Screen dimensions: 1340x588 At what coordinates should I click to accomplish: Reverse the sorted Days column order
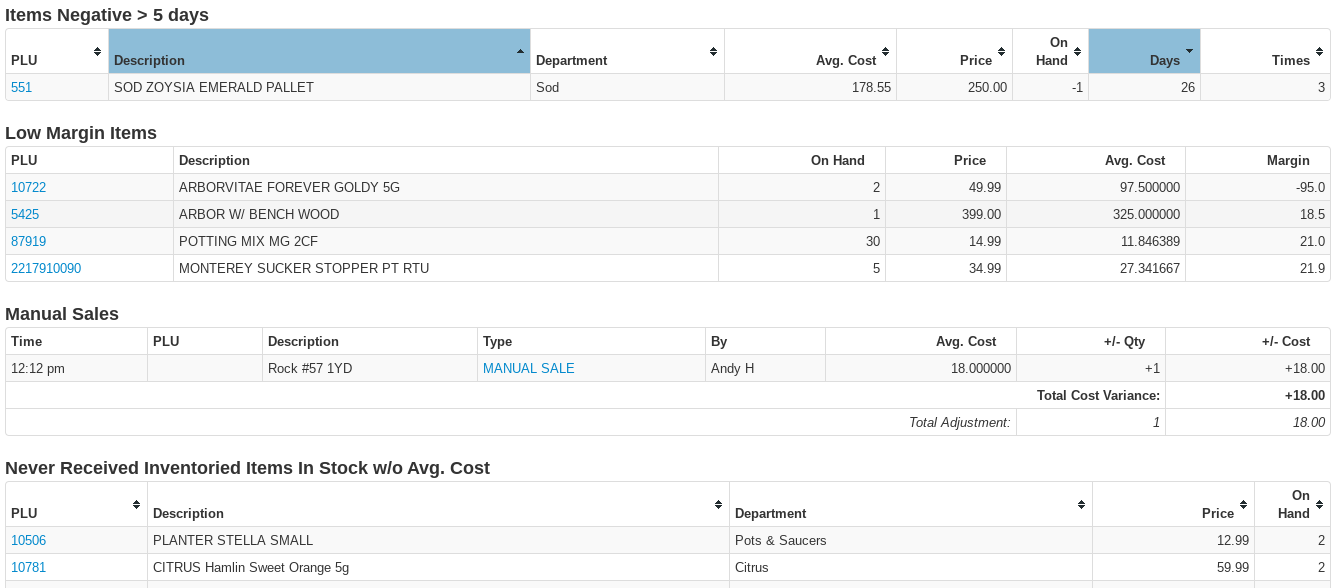(1188, 51)
